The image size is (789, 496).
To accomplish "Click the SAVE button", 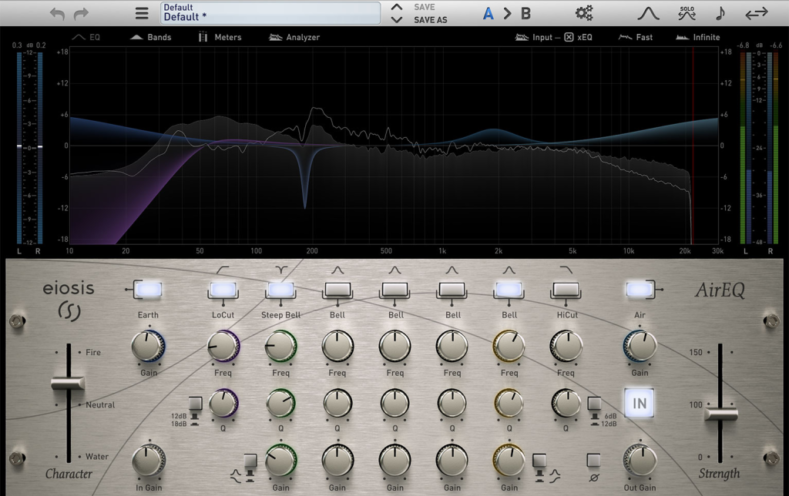I will [424, 7].
